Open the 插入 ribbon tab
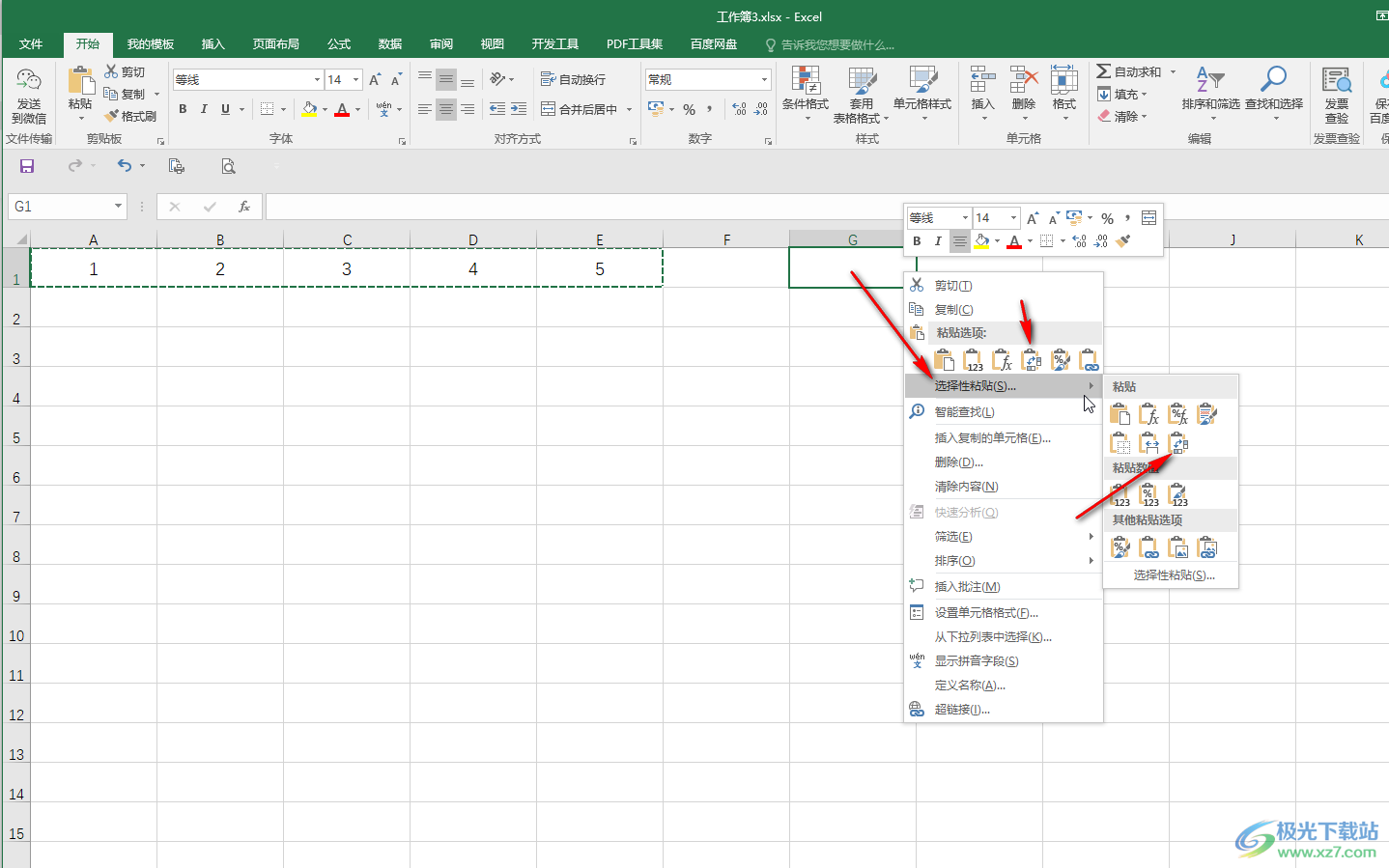 pyautogui.click(x=213, y=44)
